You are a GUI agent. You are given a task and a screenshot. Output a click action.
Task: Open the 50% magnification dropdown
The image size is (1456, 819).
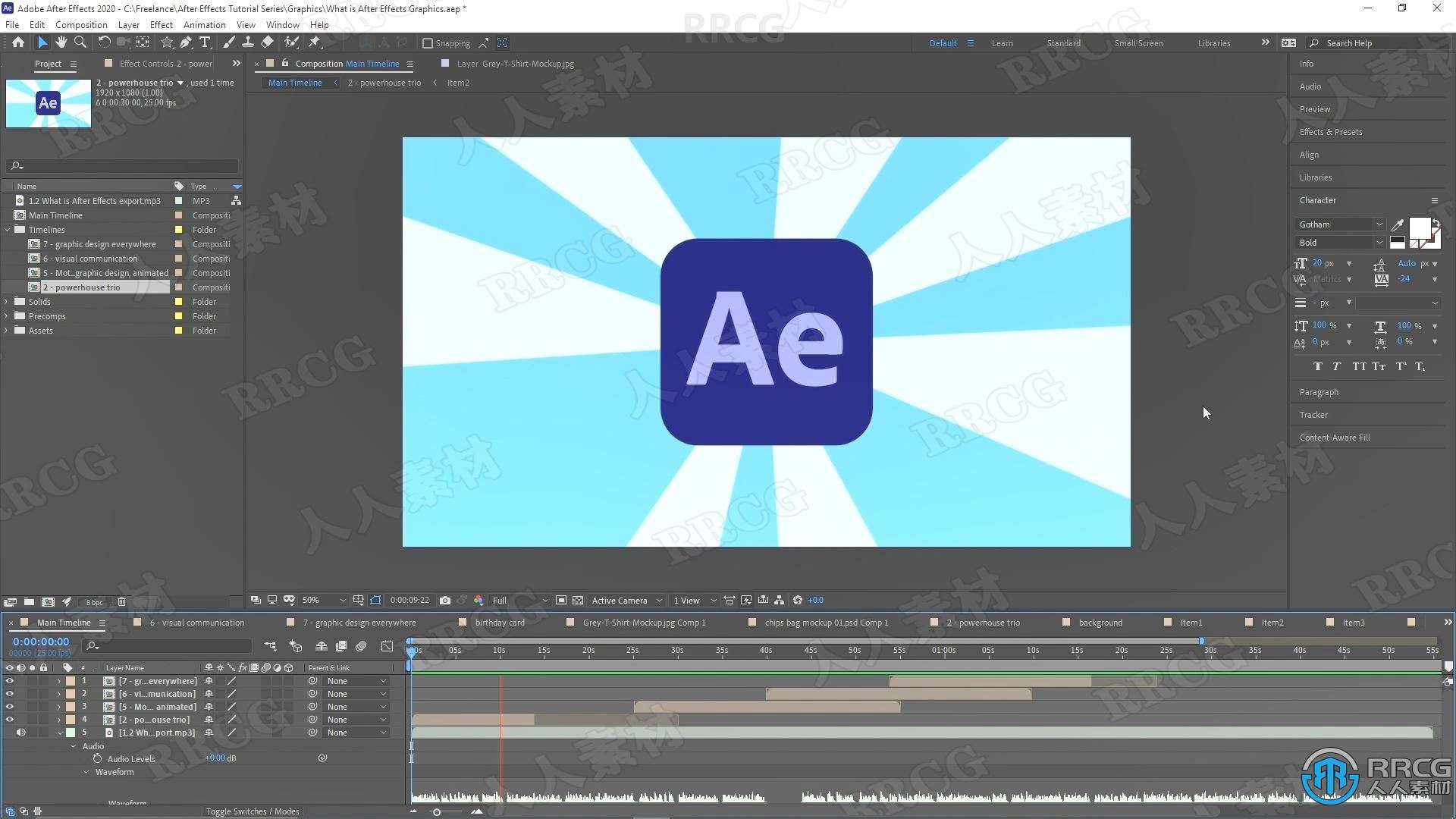pyautogui.click(x=323, y=600)
